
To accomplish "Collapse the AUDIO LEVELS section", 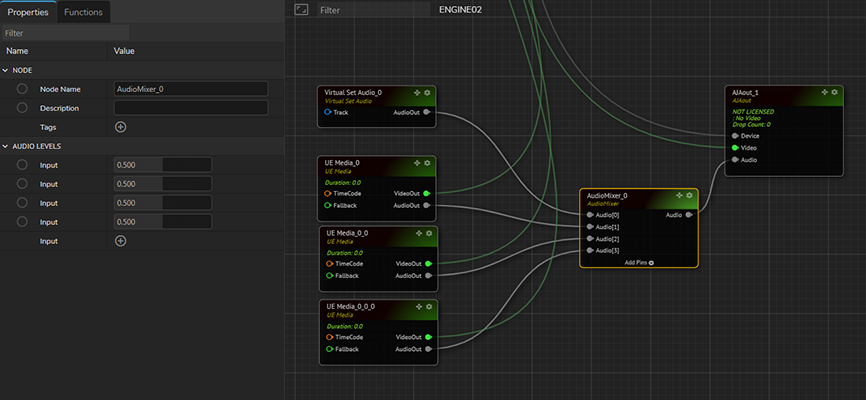I will point(6,146).
